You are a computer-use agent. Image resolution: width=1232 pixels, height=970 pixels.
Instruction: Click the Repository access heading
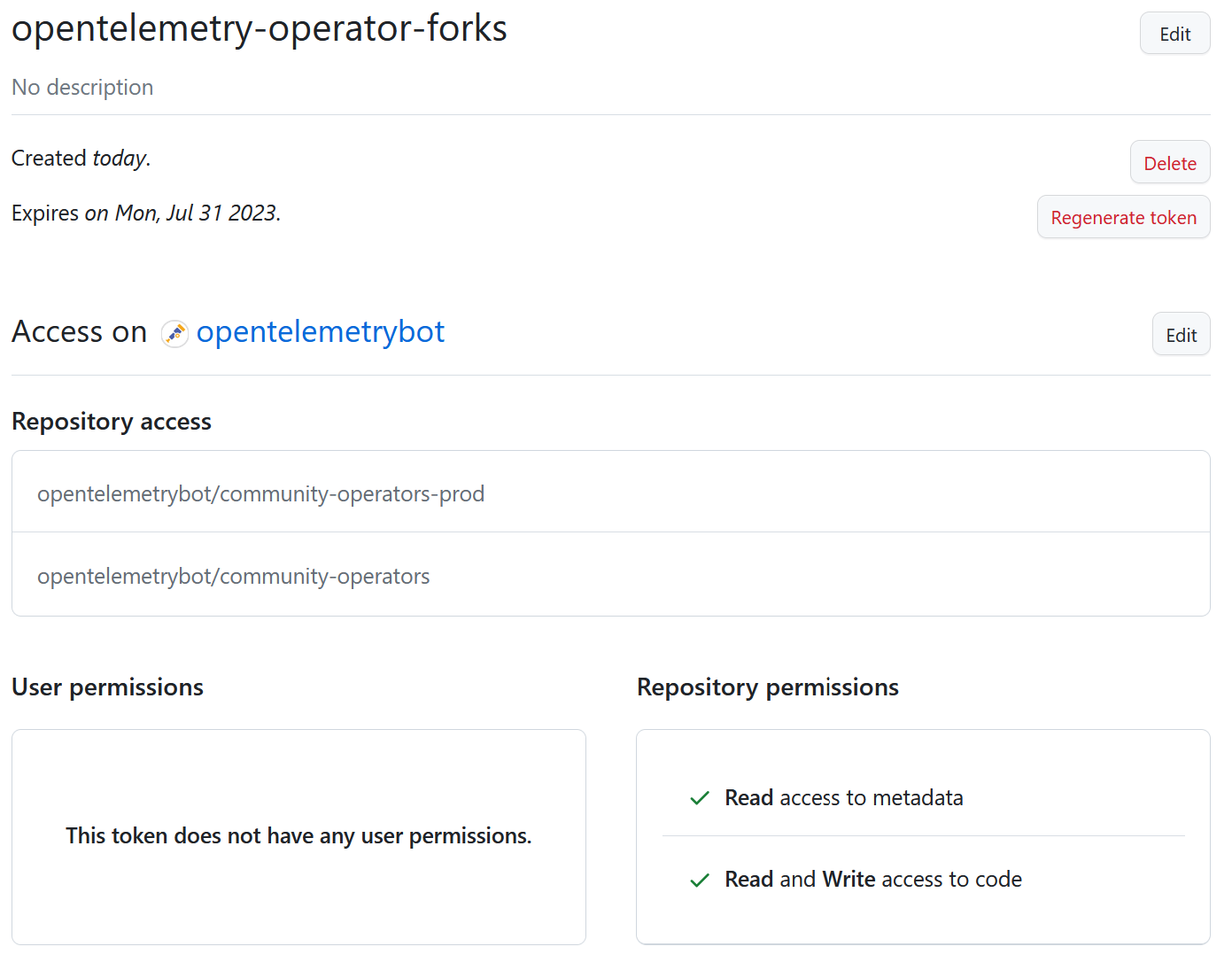pos(111,421)
